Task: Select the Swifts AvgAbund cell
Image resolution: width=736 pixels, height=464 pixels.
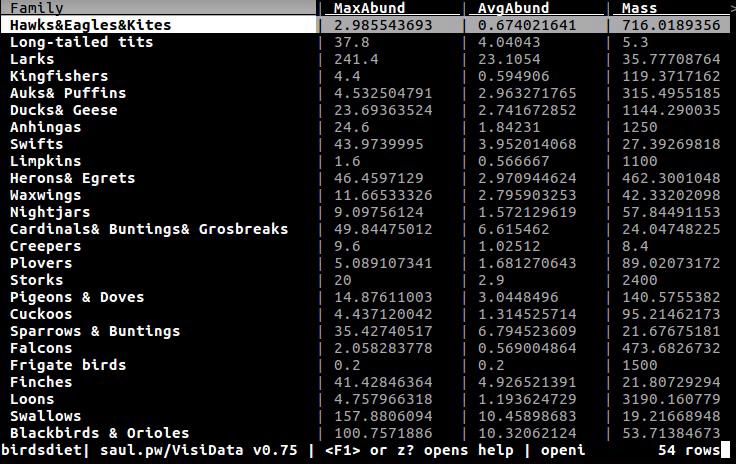Action: point(527,144)
